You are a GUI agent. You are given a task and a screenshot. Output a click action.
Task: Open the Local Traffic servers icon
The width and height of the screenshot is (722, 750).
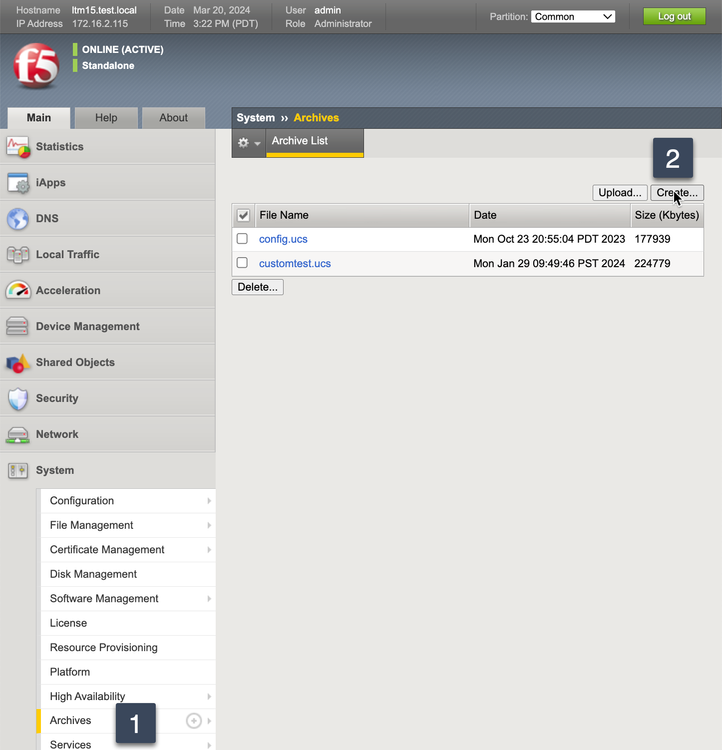18,254
